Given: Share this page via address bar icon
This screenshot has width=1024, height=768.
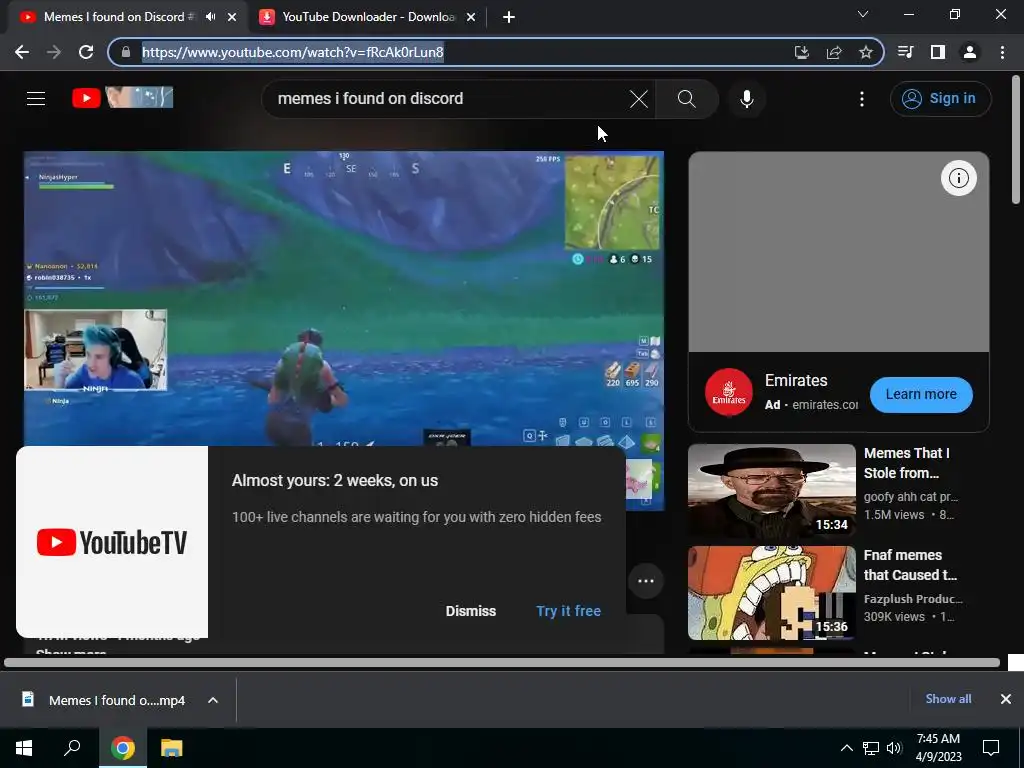Looking at the screenshot, I should pyautogui.click(x=834, y=52).
